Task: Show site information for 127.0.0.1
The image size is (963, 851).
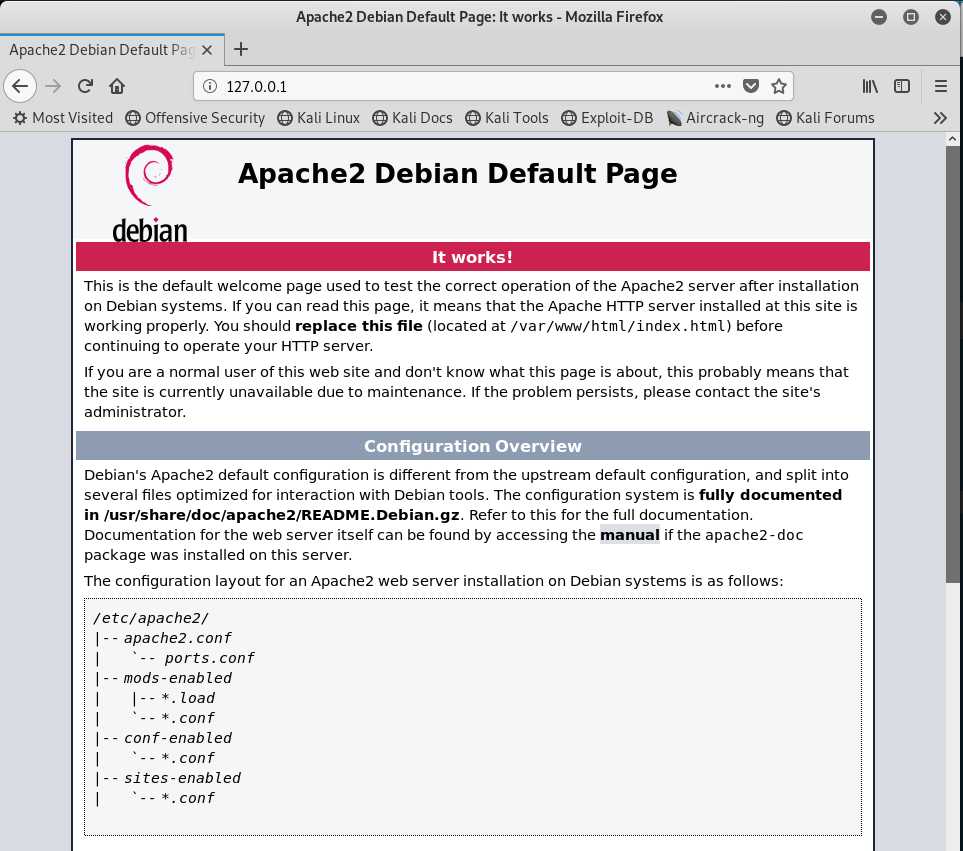Action: pos(210,86)
